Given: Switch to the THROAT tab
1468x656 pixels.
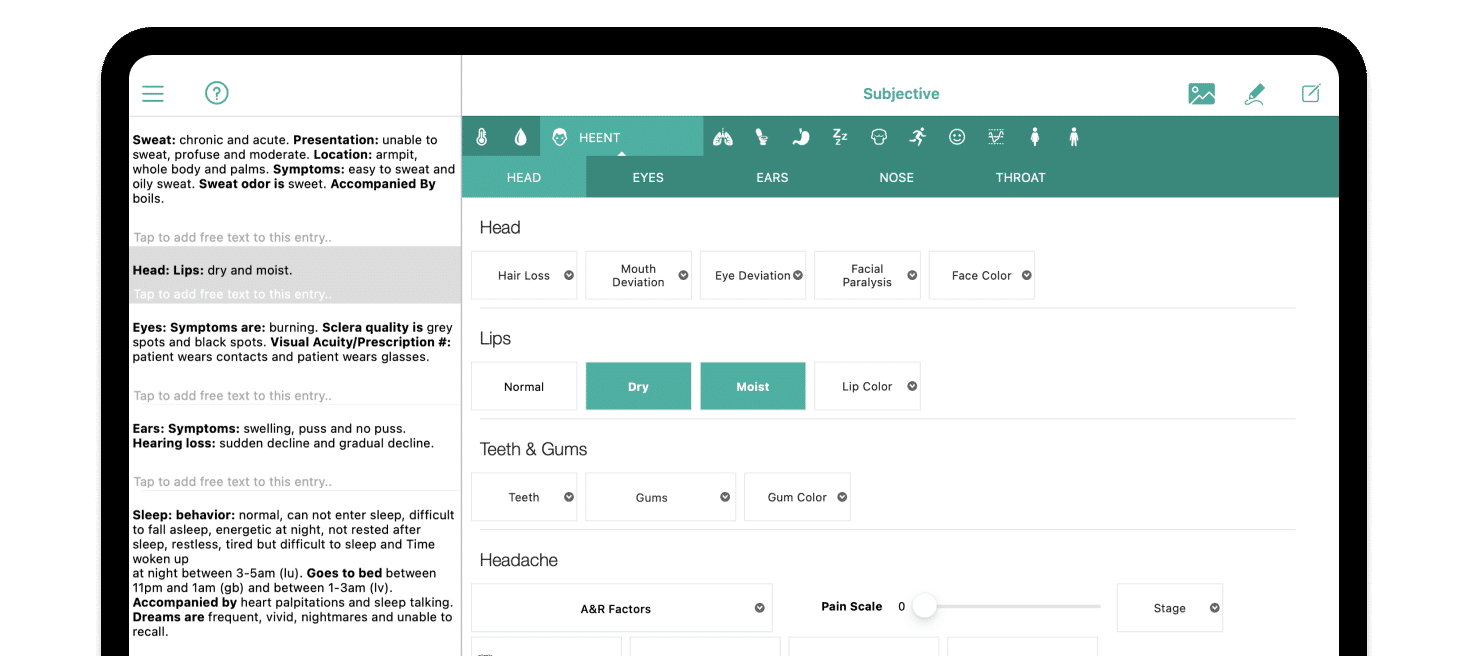Looking at the screenshot, I should point(1020,178).
